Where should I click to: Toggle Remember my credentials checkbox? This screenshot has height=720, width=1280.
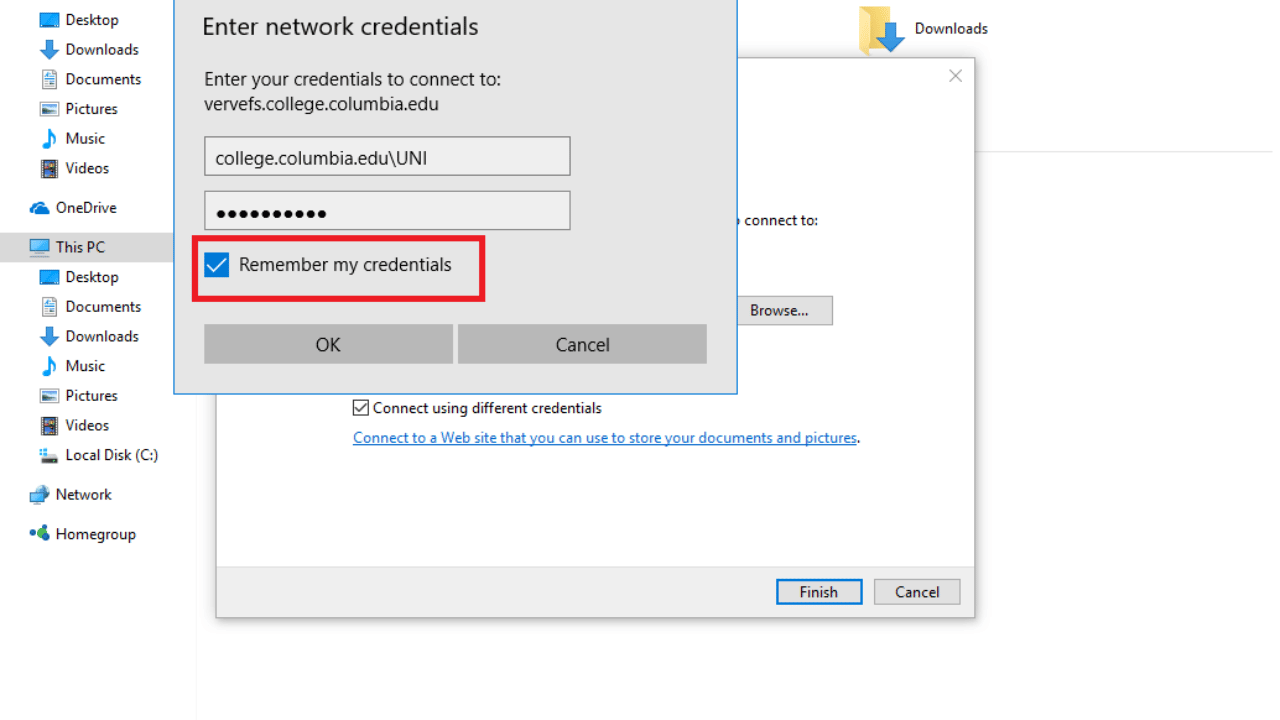click(216, 265)
